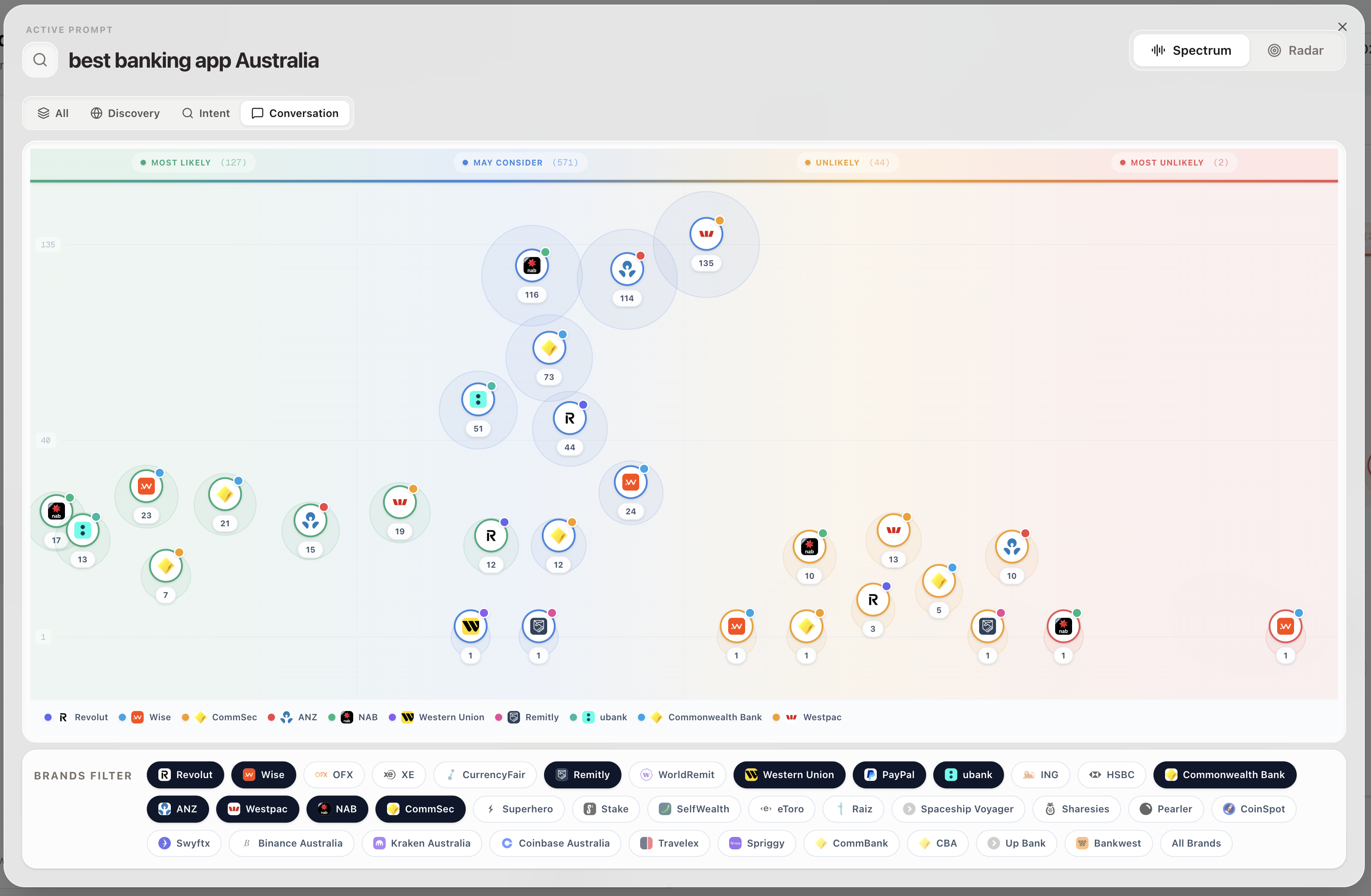Enable the Binance Australia brand filter
This screenshot has height=896, width=1371.
(x=291, y=843)
